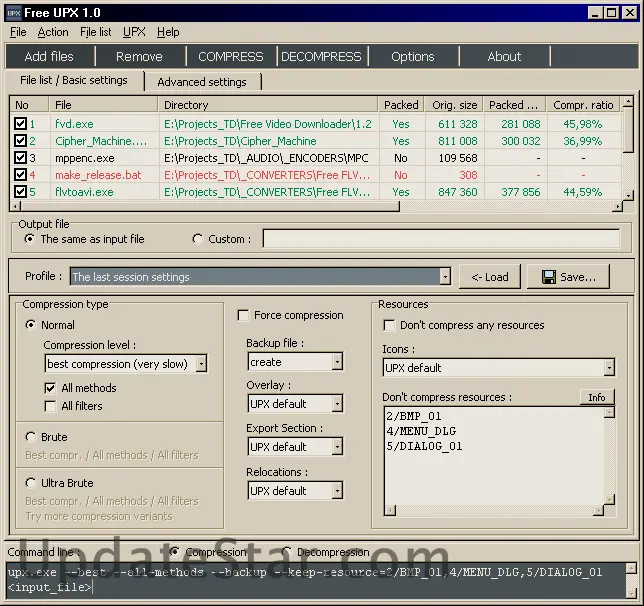The height and width of the screenshot is (606, 644).
Task: Enable Force compression checkbox
Action: coord(243,316)
